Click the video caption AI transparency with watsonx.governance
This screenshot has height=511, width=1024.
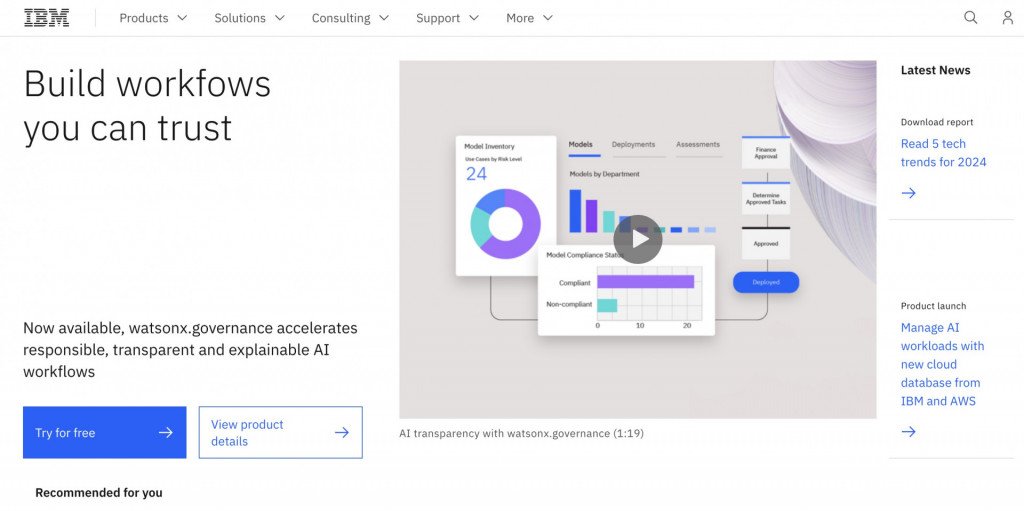click(521, 433)
